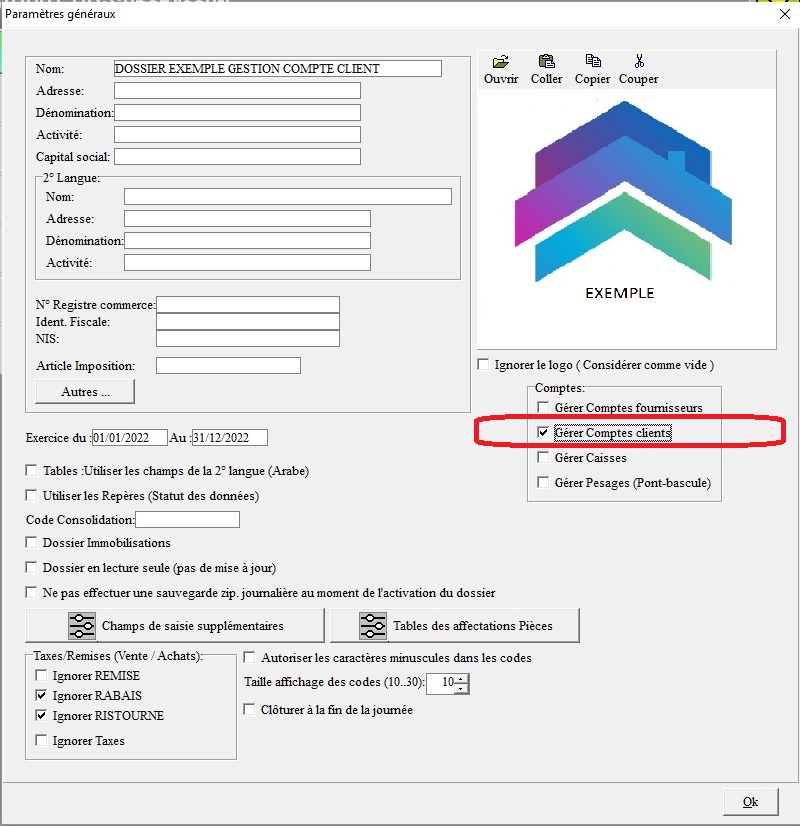Check Ne pas effectuer une sauvegarde zip
Image resolution: width=800 pixels, height=826 pixels.
32,593
